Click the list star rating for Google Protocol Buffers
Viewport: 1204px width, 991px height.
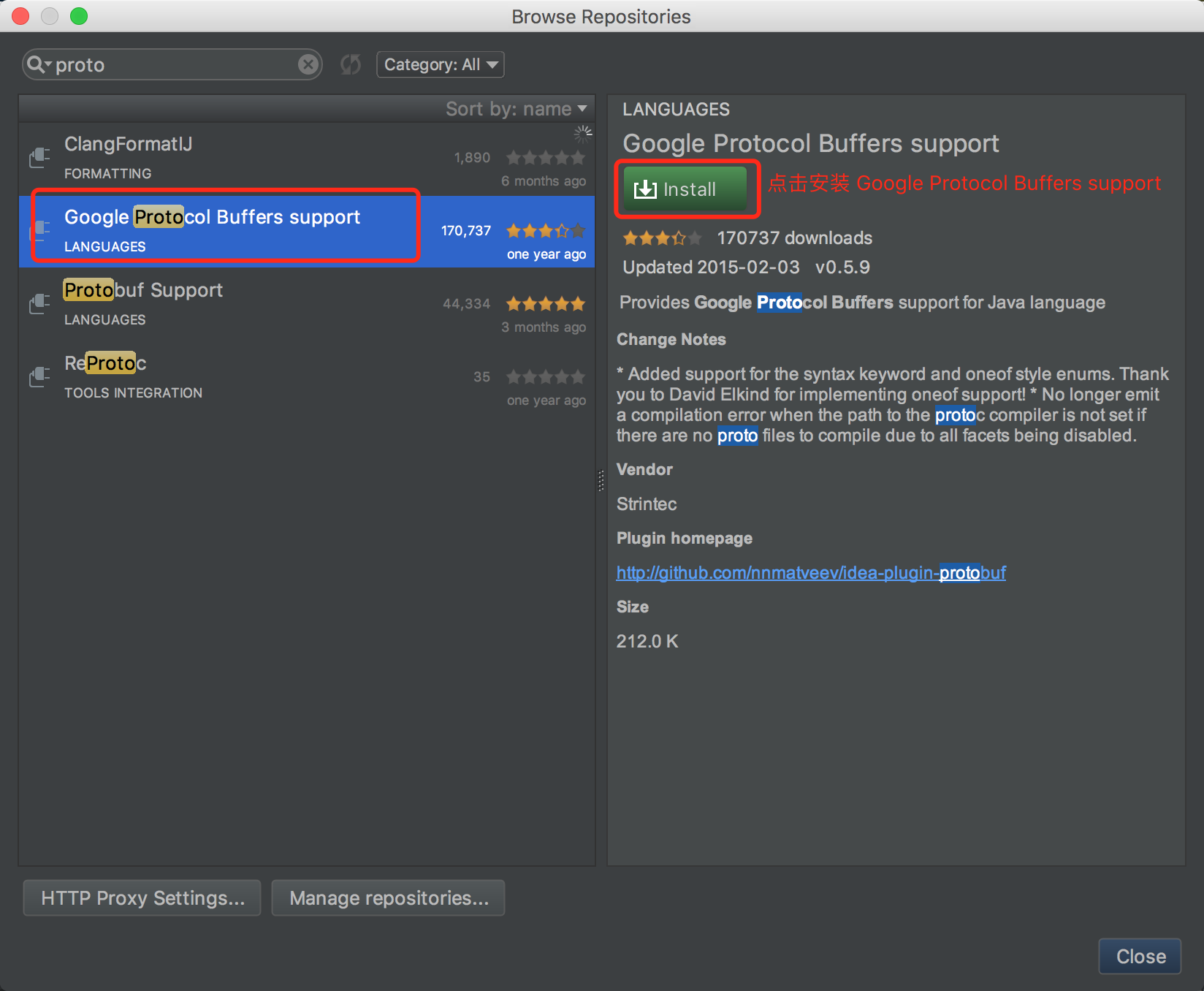[x=546, y=231]
